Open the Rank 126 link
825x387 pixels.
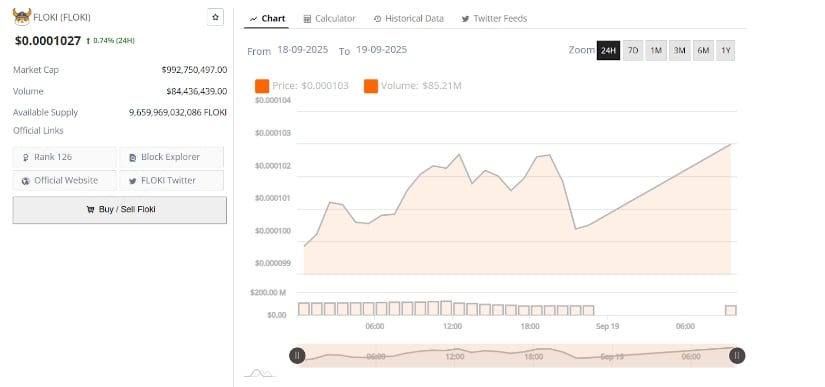pos(64,157)
